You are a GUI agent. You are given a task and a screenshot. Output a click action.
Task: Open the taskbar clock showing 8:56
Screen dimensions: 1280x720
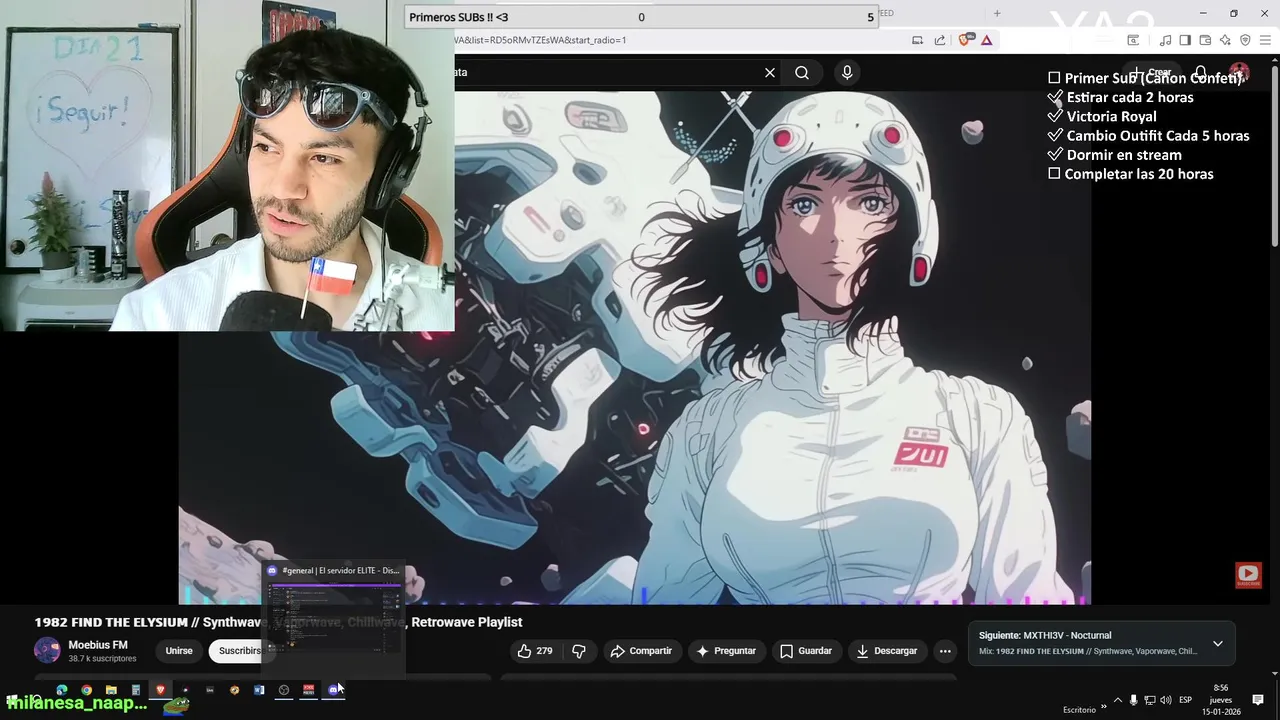pyautogui.click(x=1221, y=700)
